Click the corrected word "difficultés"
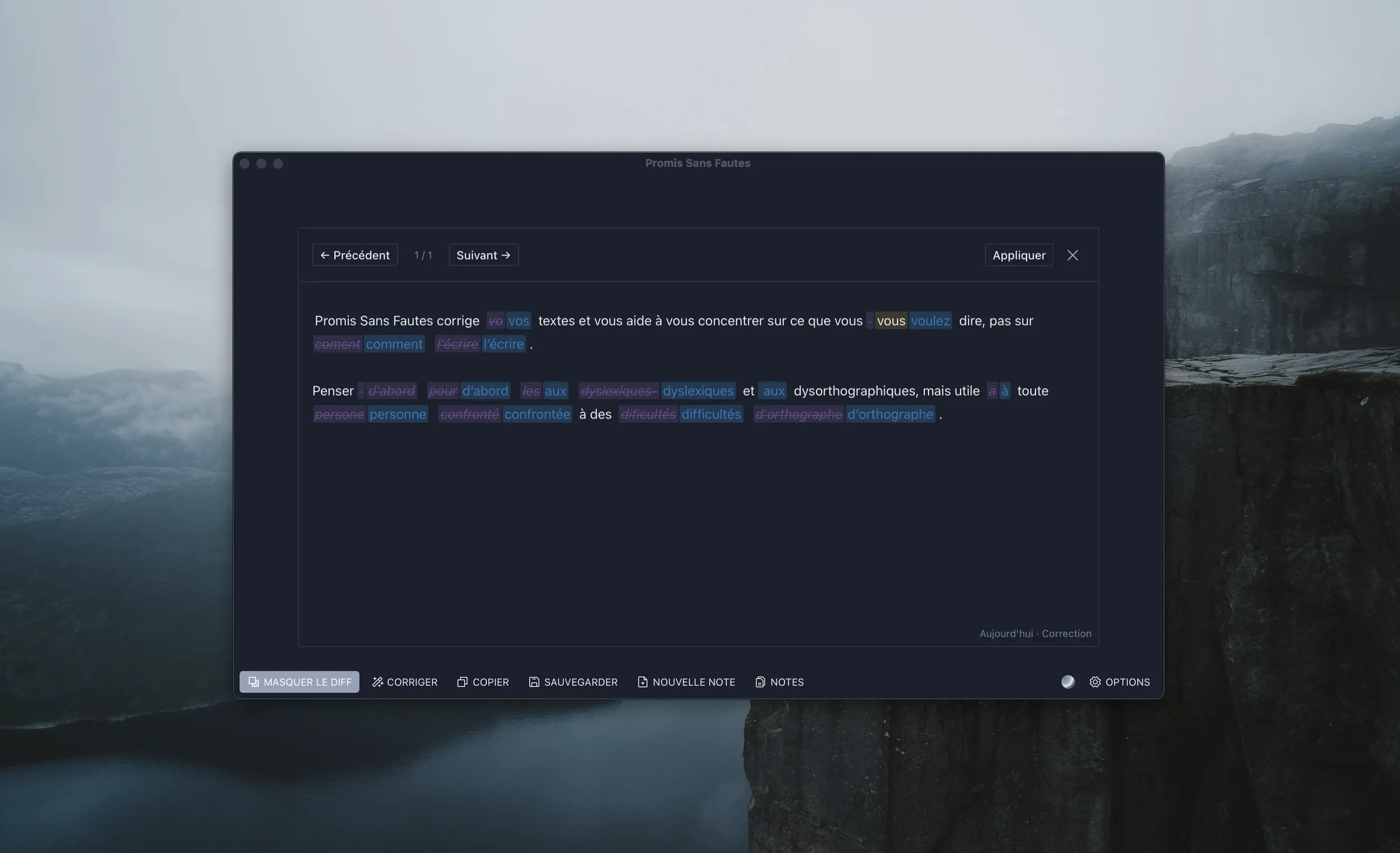The height and width of the screenshot is (853, 1400). (x=711, y=414)
